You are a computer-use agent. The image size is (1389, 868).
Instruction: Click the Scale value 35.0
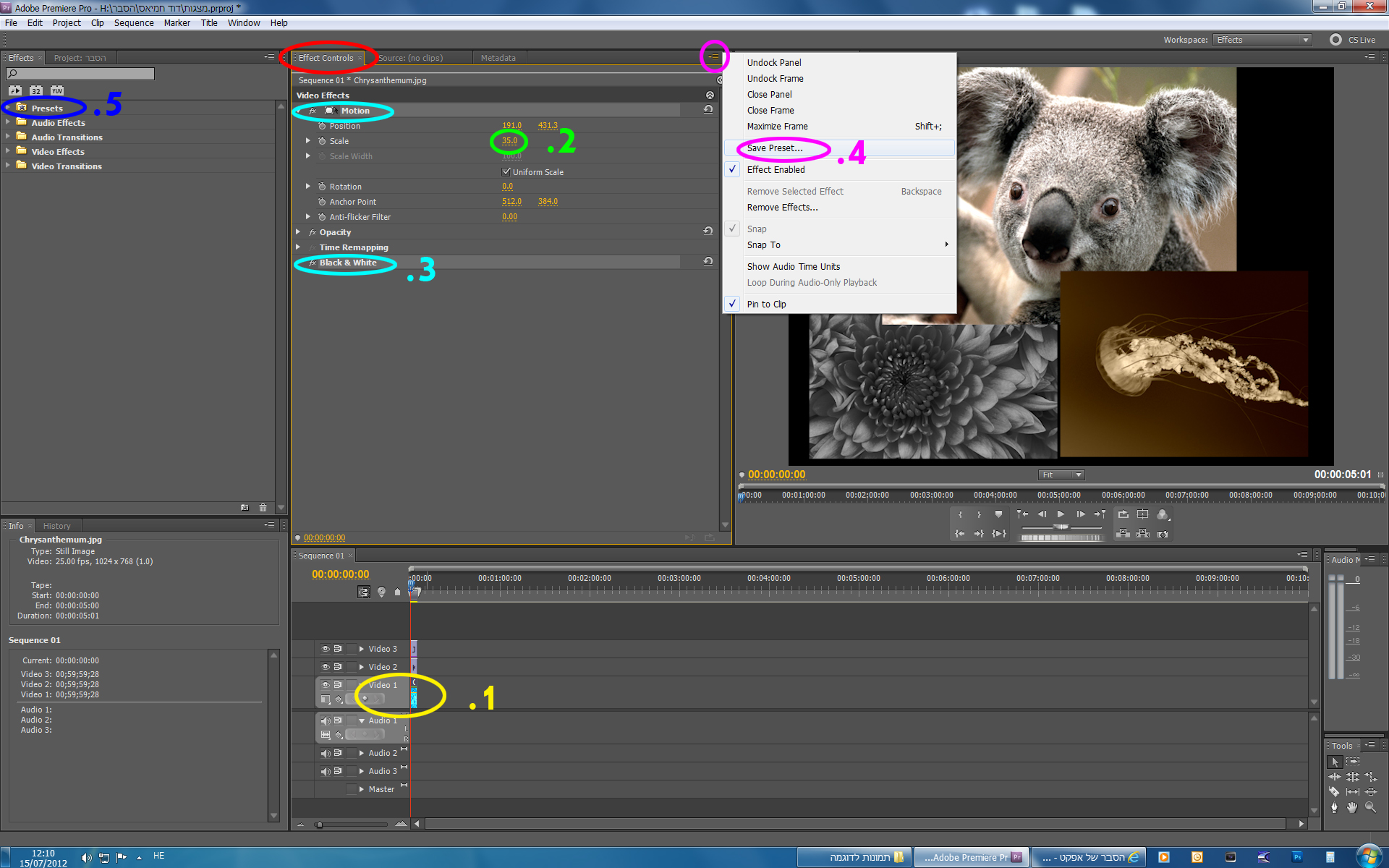(x=509, y=141)
